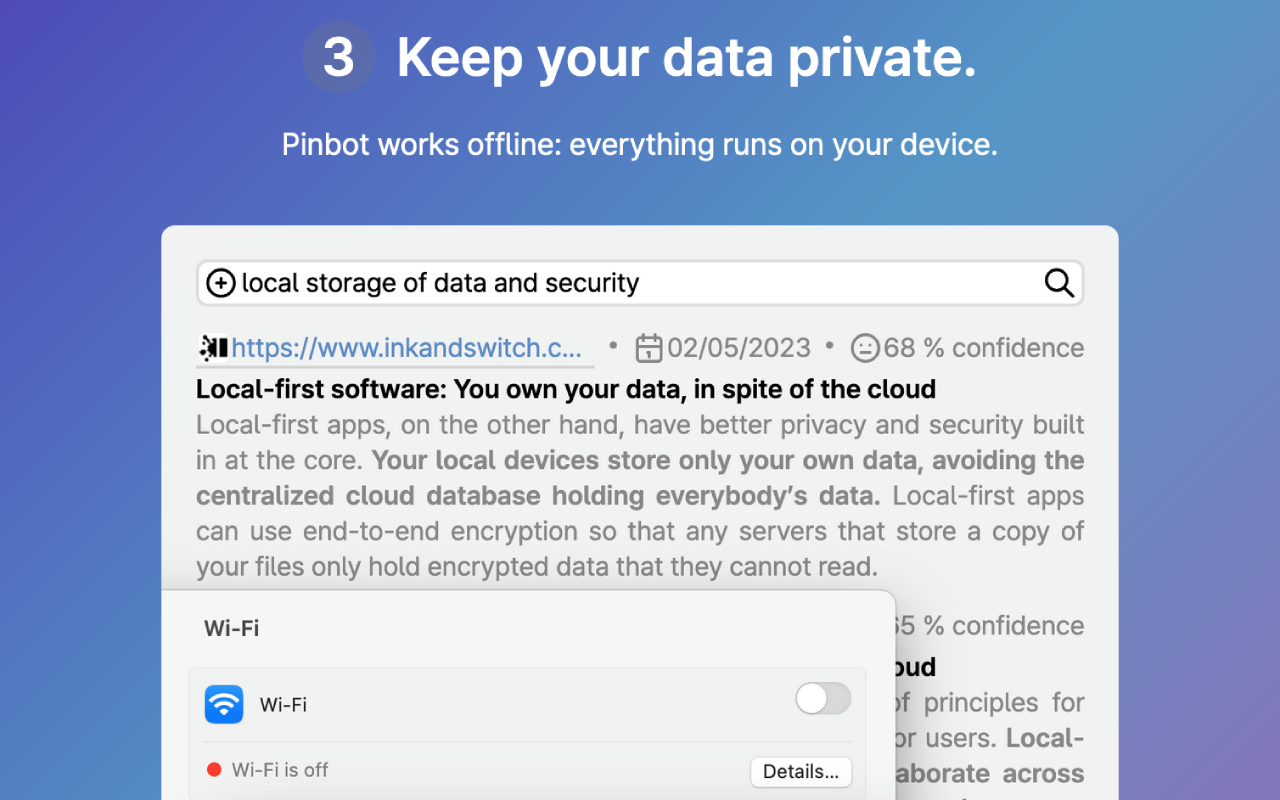This screenshot has width=1280, height=800.
Task: Open the inkandswitch.c... link
Action: pyautogui.click(x=406, y=348)
